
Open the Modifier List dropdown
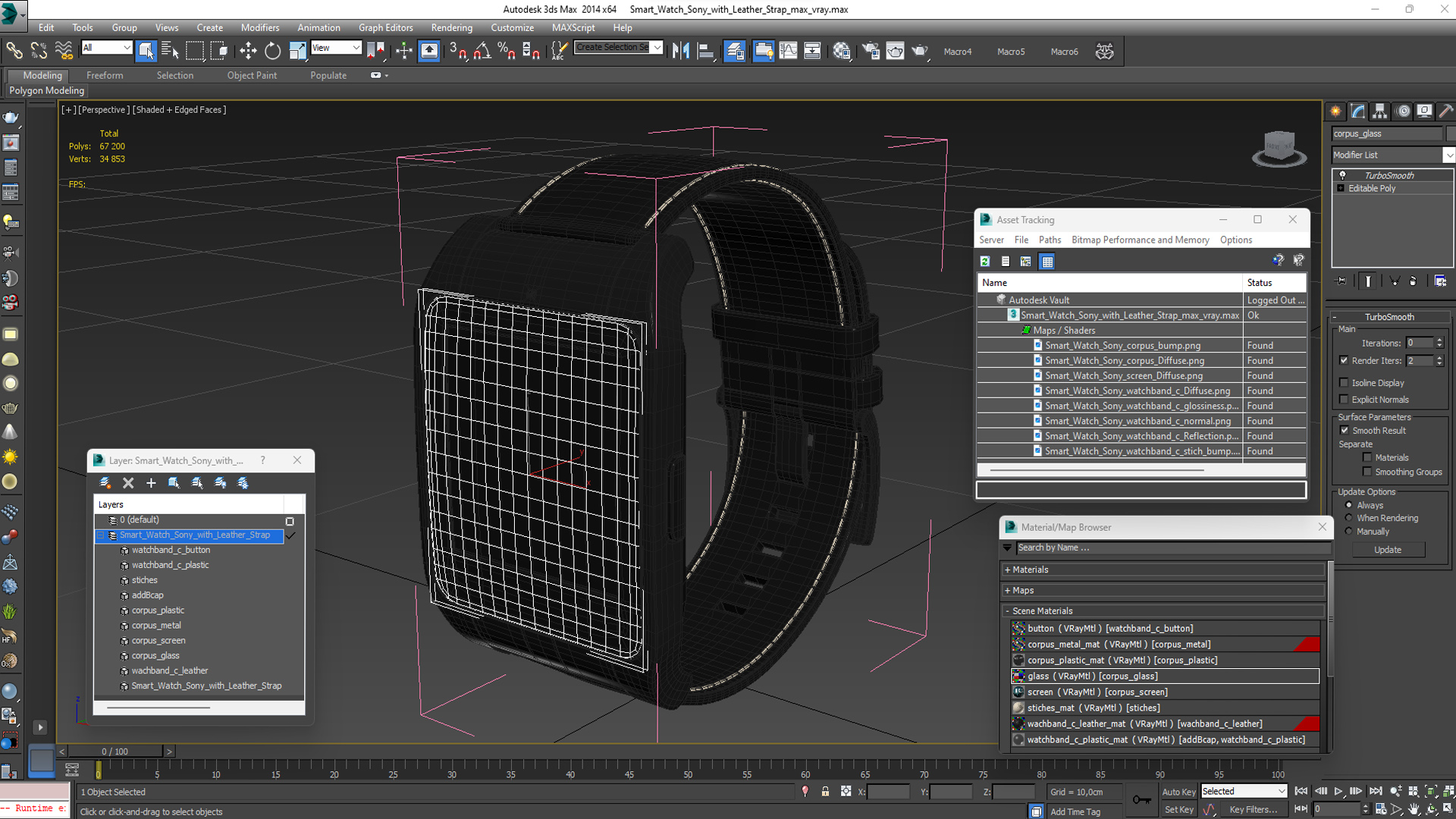1393,155
